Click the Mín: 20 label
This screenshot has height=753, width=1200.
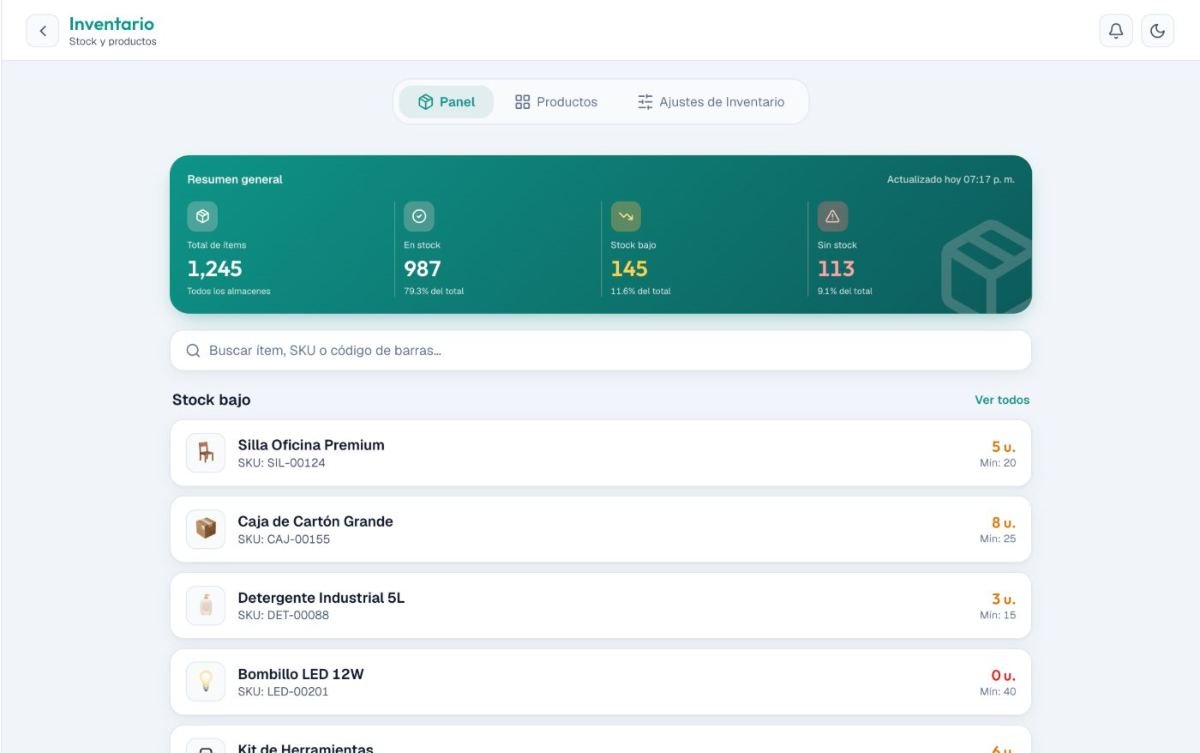pos(998,463)
